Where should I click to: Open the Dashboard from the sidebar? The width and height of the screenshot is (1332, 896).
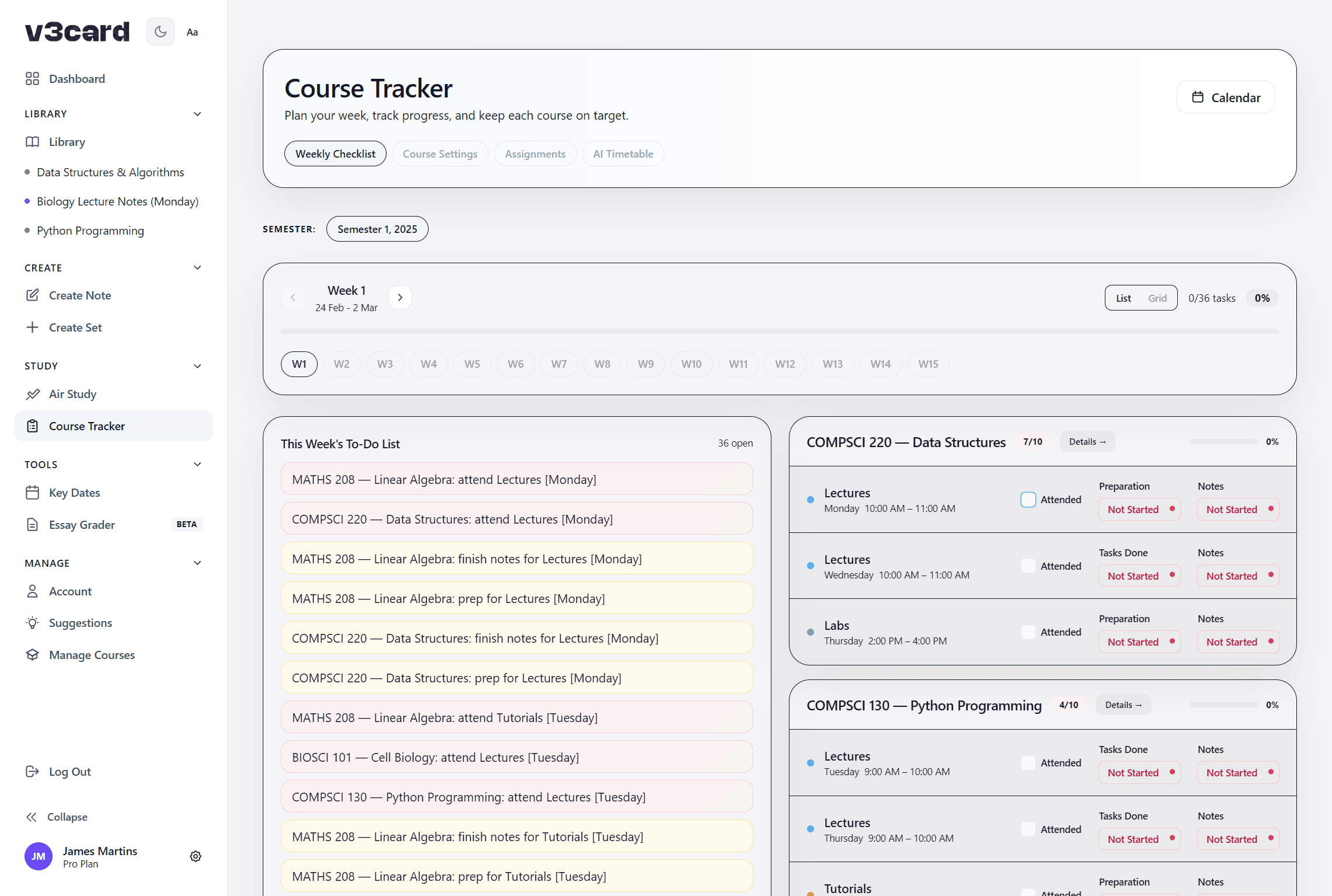(x=76, y=78)
